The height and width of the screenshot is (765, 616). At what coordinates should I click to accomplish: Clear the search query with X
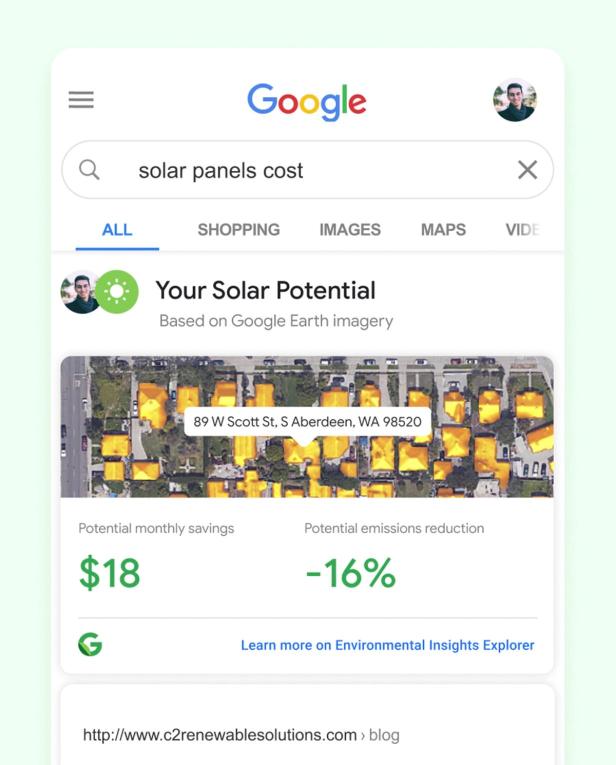[x=527, y=170]
